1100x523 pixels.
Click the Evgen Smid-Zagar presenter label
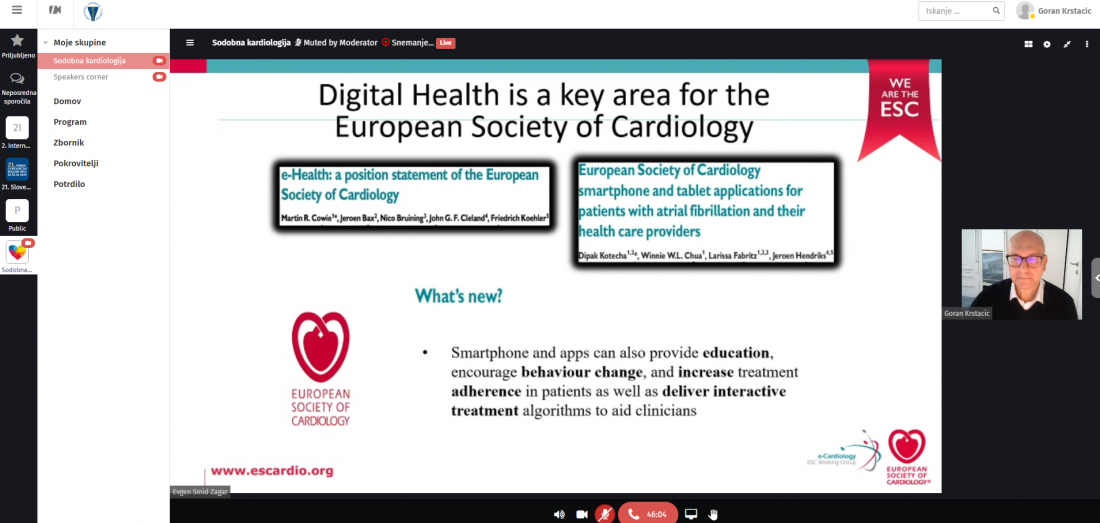pyautogui.click(x=200, y=491)
